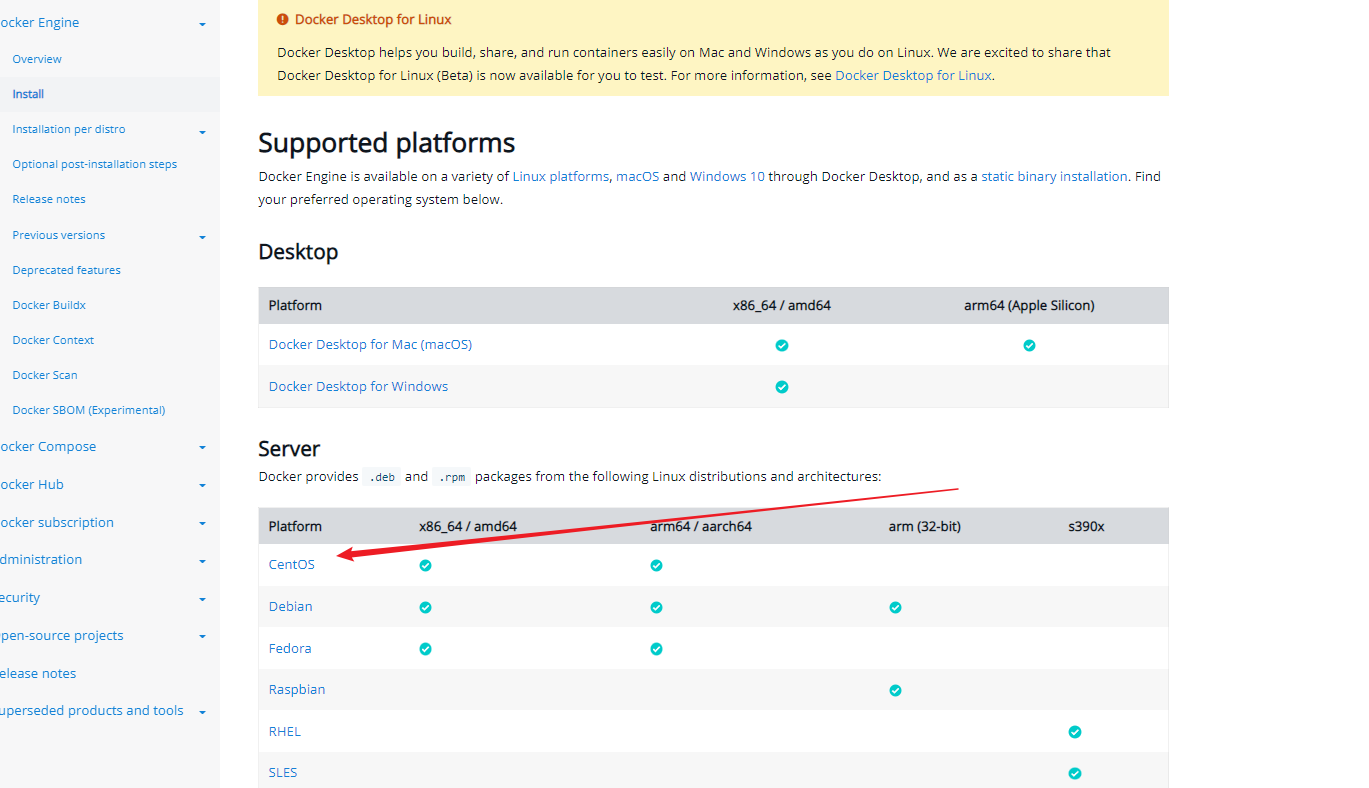Open the CentOS platform link
The image size is (1369, 788).
(292, 564)
